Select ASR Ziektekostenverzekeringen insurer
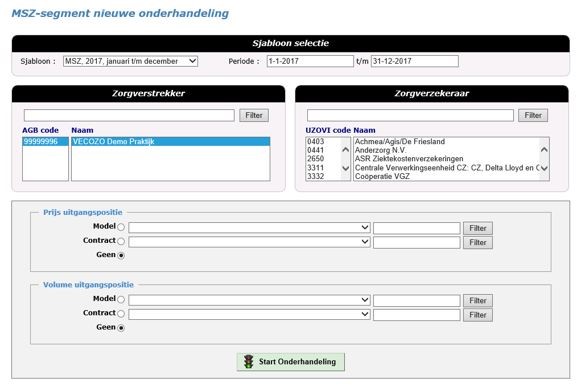The height and width of the screenshot is (387, 580). pyautogui.click(x=409, y=159)
